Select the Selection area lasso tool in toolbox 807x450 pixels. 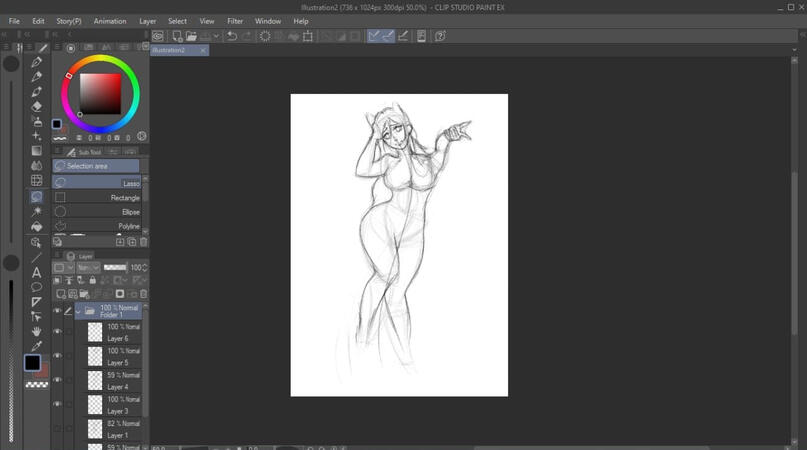37,197
